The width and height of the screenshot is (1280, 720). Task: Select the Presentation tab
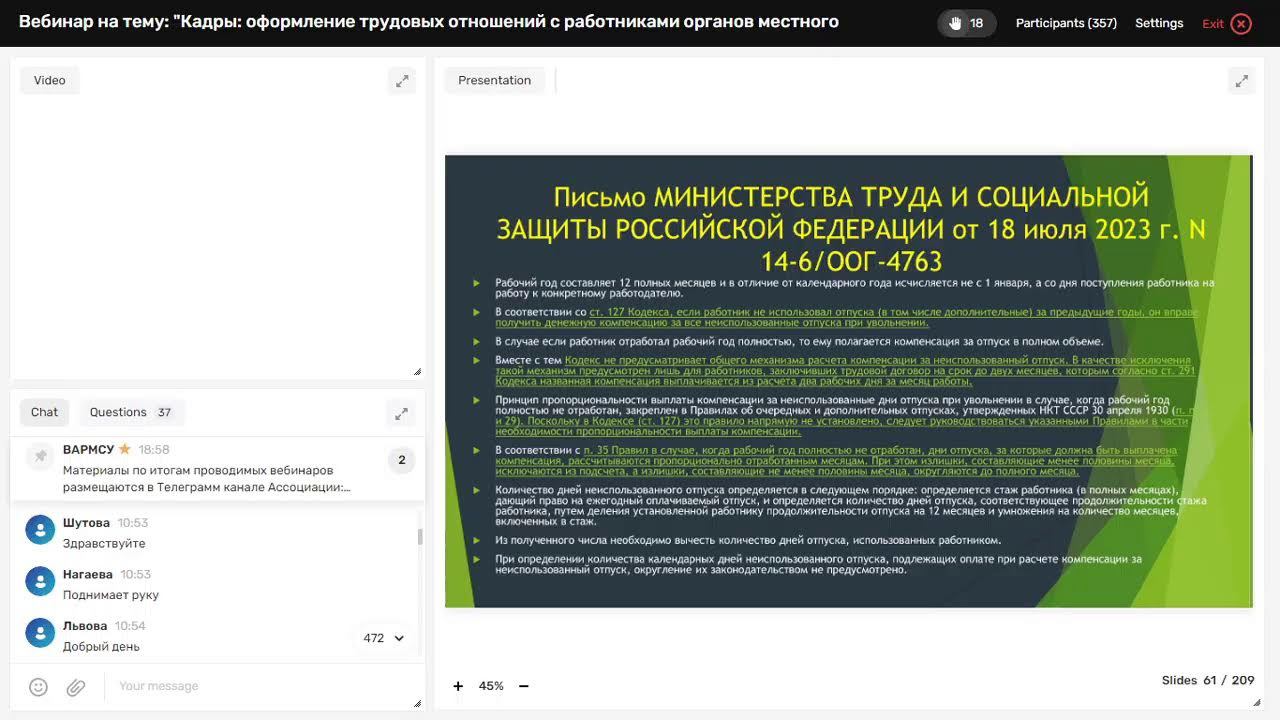[x=494, y=80]
